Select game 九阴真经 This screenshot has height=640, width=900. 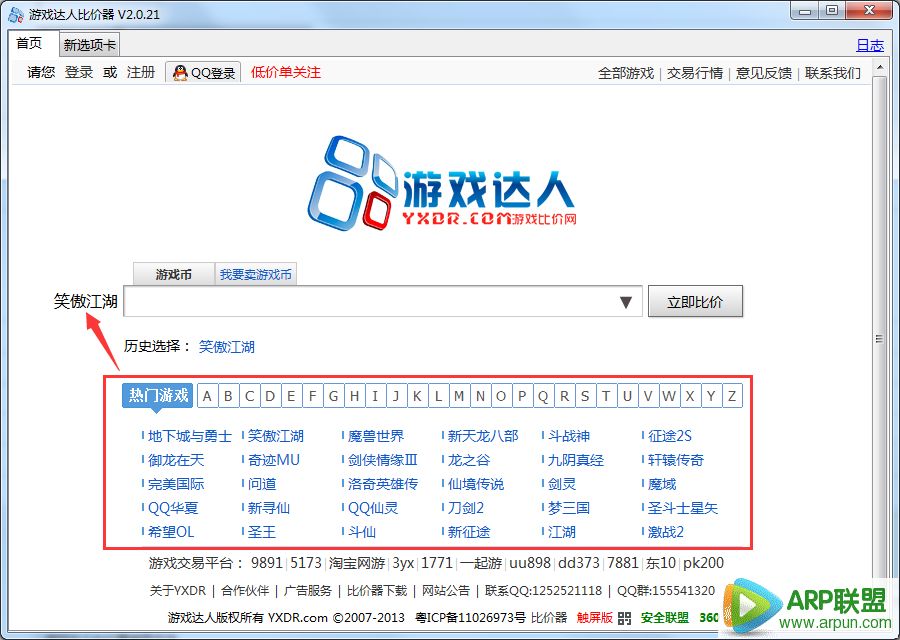tap(576, 460)
